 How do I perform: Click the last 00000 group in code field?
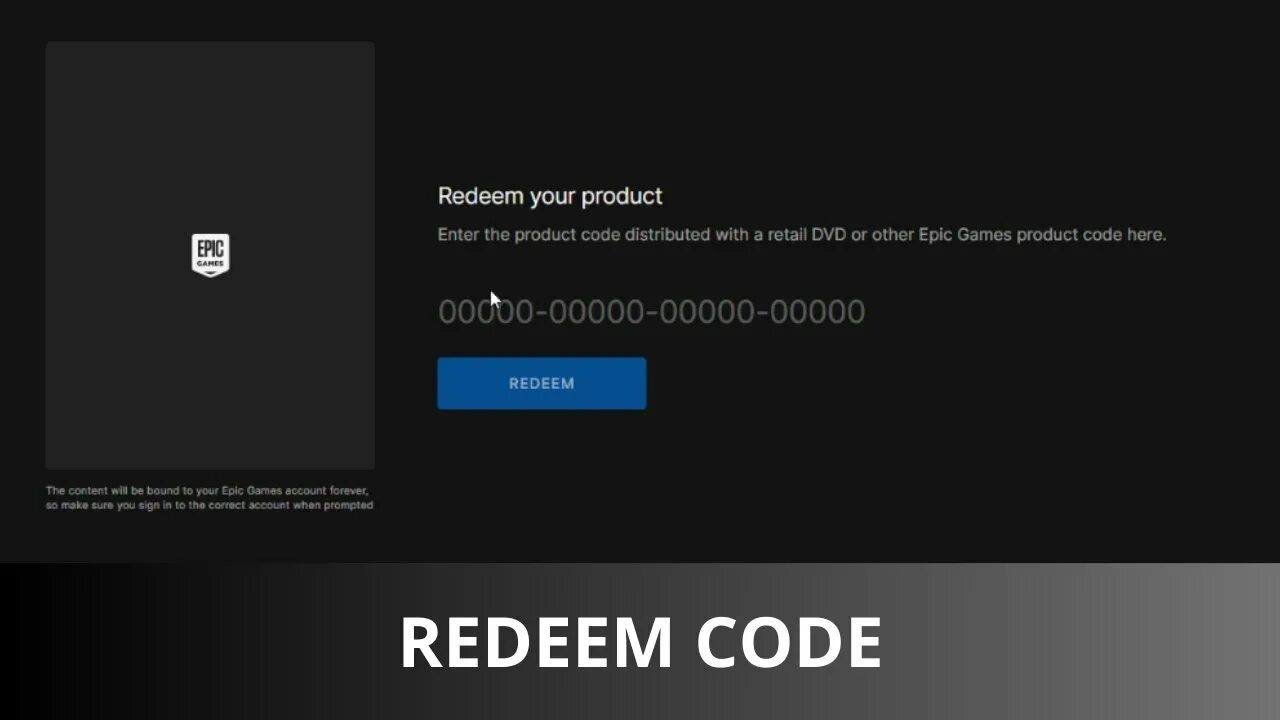817,312
